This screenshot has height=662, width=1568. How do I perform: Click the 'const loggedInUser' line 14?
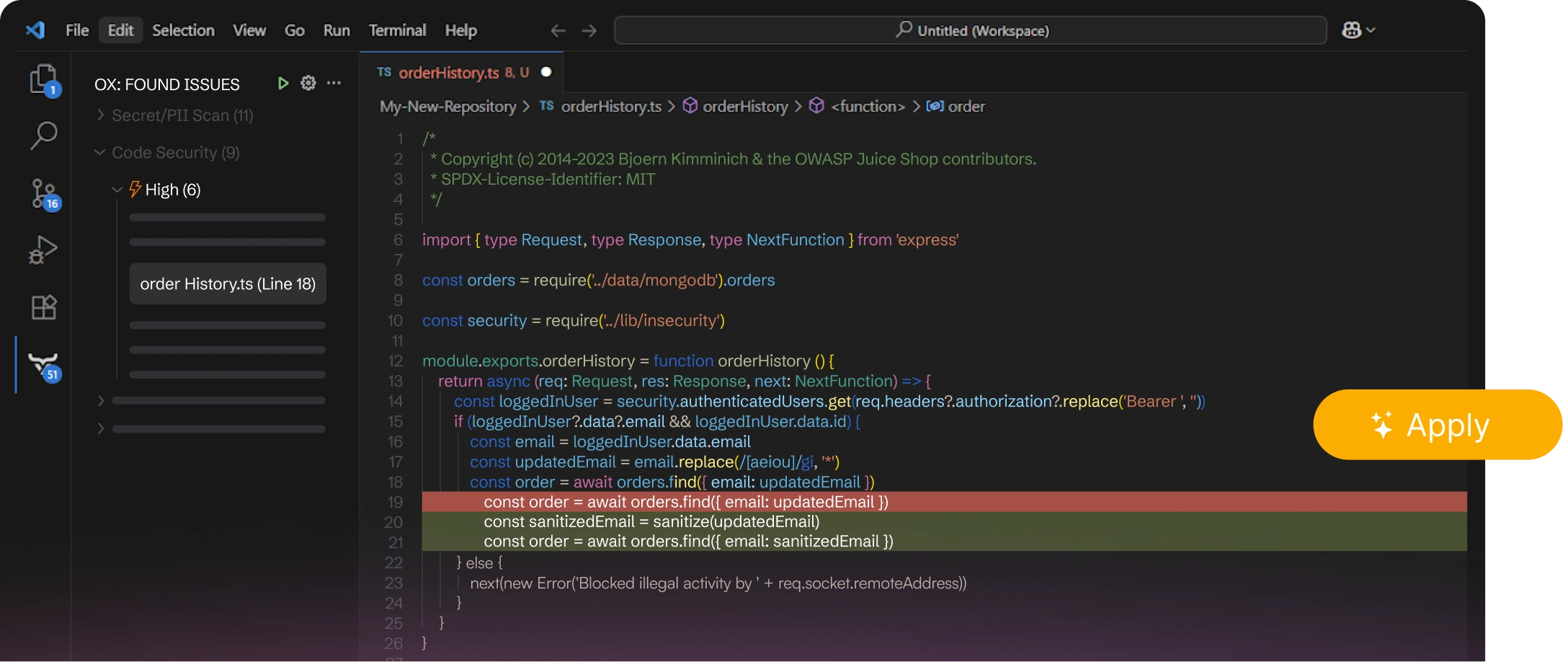point(829,401)
